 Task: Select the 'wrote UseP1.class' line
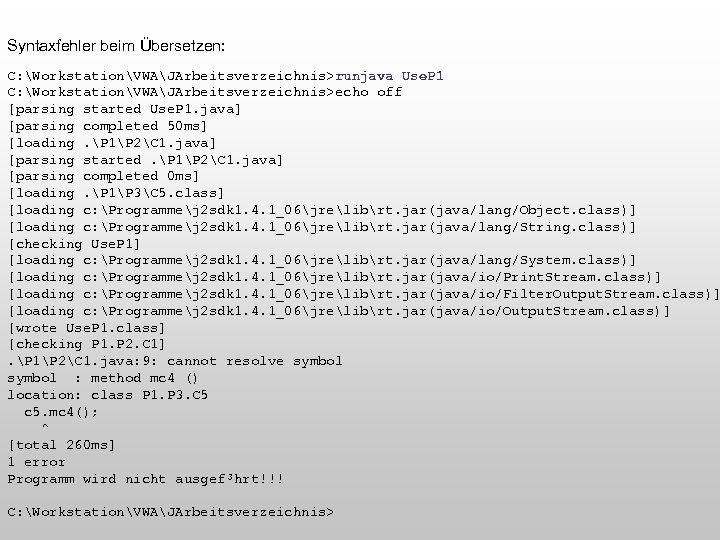point(86,327)
